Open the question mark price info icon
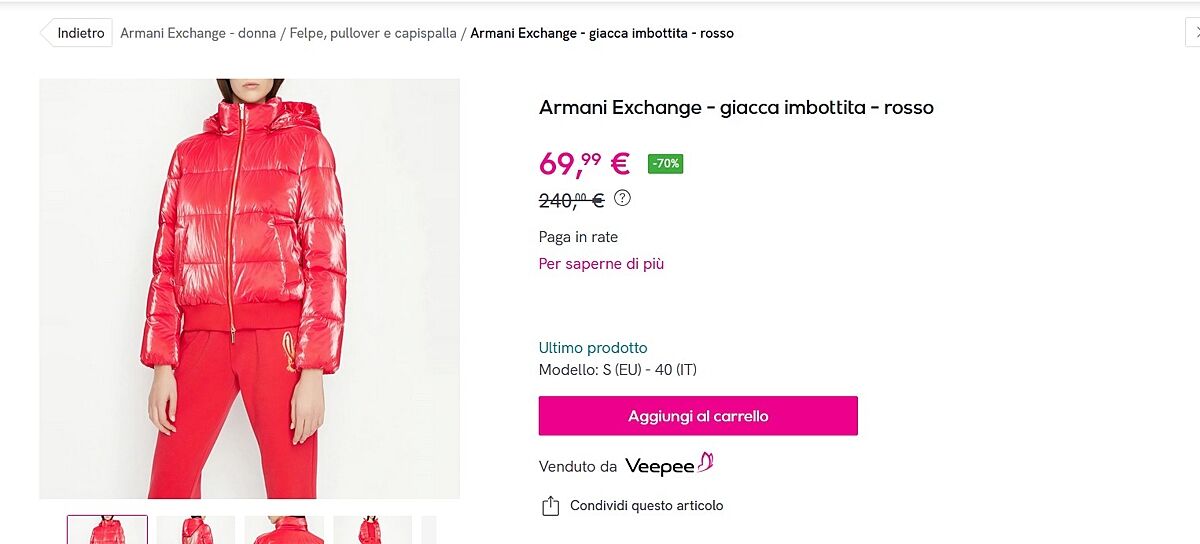The width and height of the screenshot is (1200, 544). 623,198
